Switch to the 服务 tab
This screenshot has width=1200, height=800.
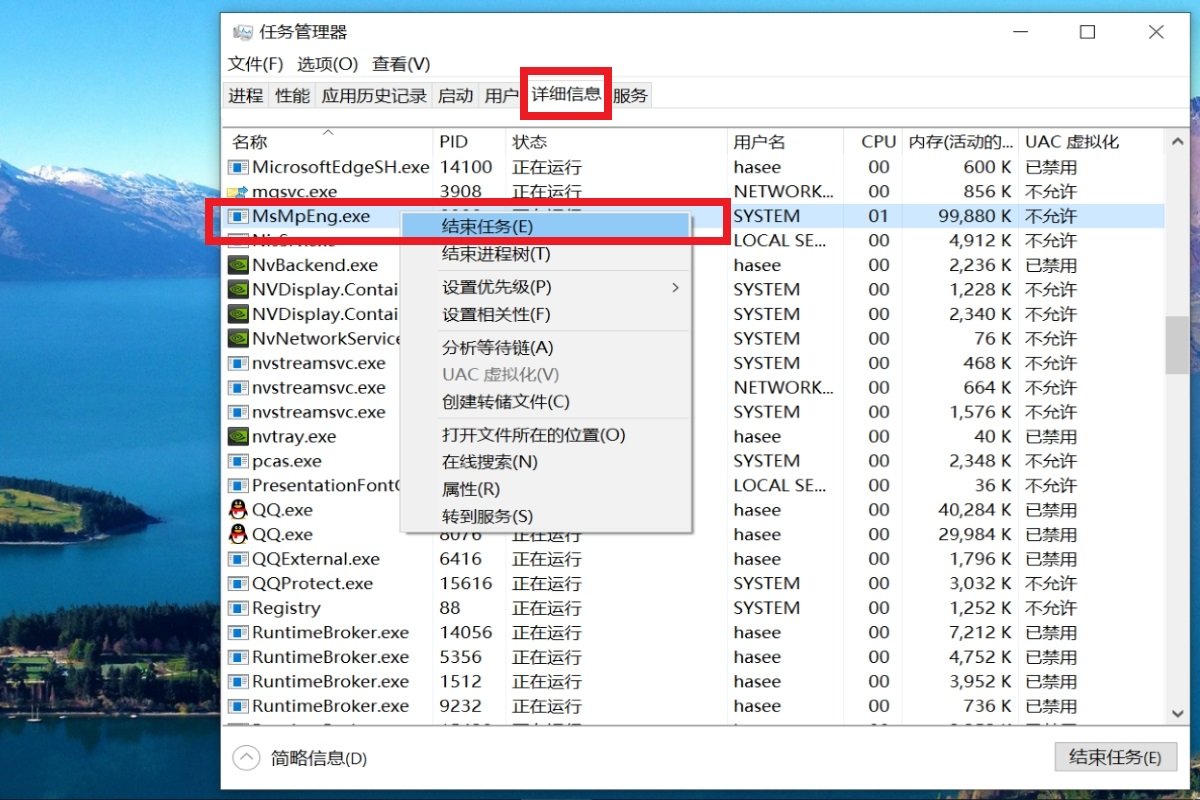[631, 95]
